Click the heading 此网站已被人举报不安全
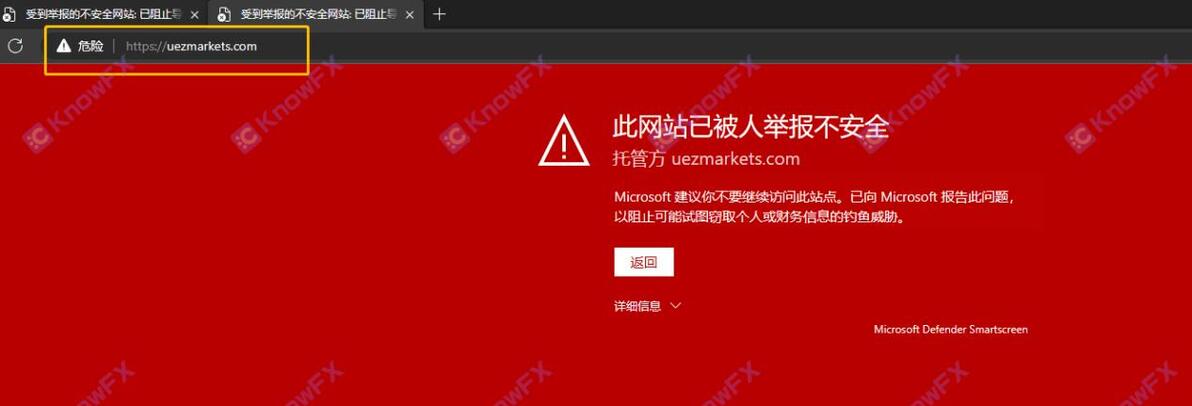 tap(750, 128)
